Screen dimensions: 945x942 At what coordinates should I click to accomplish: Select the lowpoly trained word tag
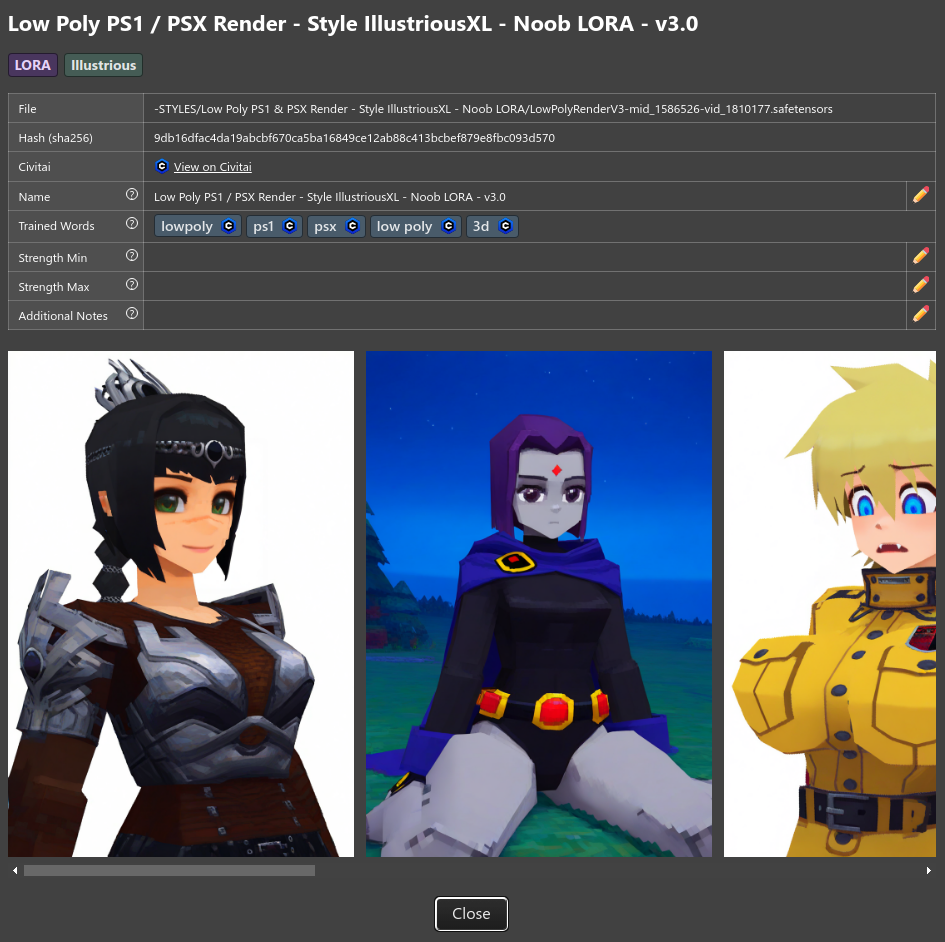[198, 226]
